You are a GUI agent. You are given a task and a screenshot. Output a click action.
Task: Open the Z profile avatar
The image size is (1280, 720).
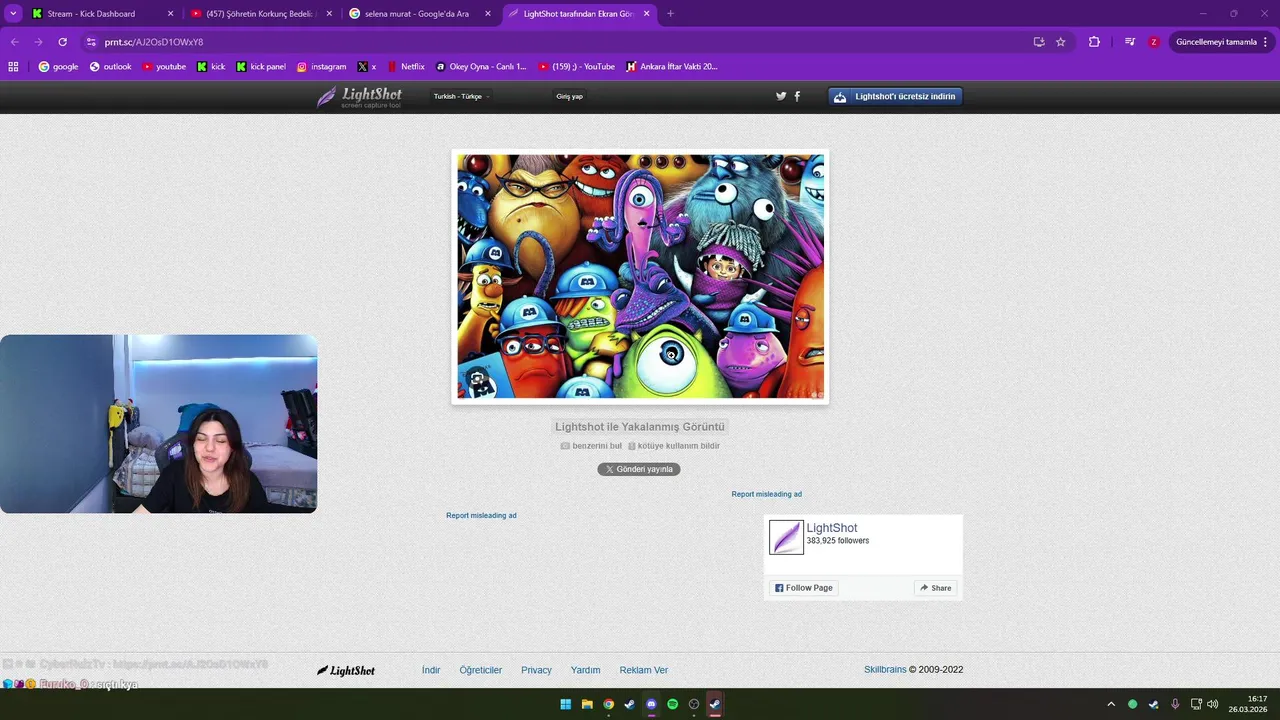[x=1154, y=42]
